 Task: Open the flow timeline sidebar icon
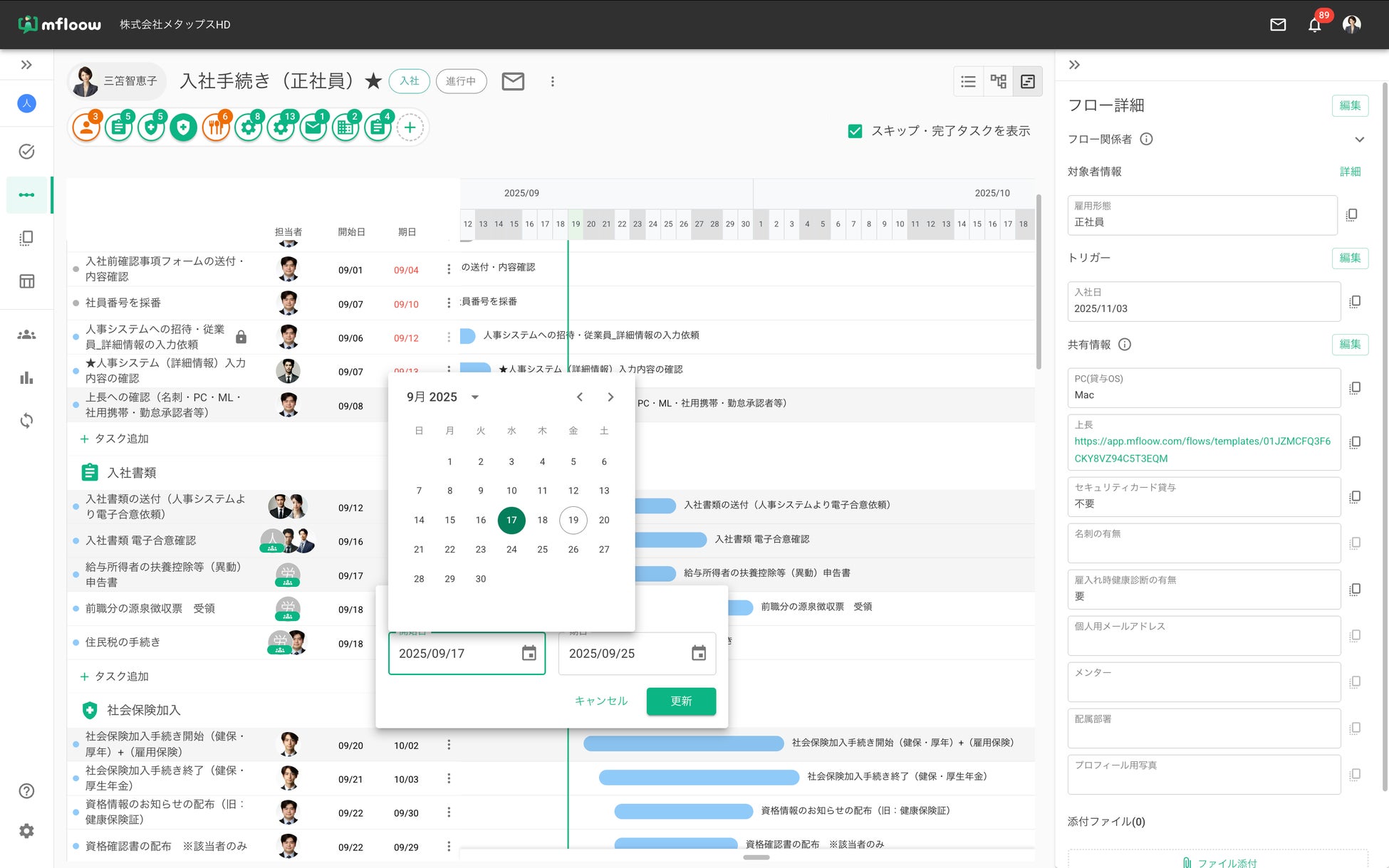[26, 194]
